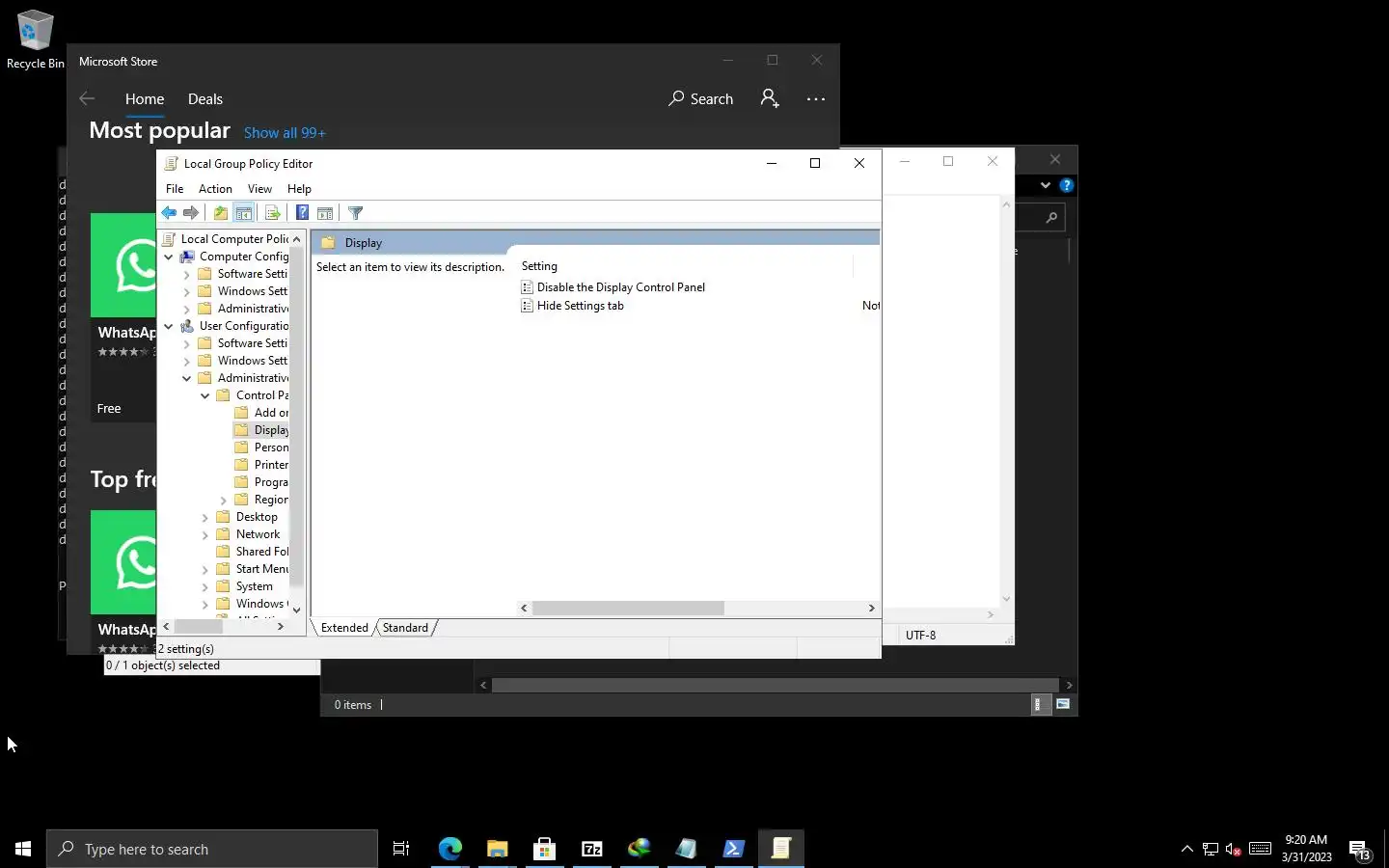Expand the Desktop folder node
Viewport: 1389px width, 868px height.
click(205, 517)
